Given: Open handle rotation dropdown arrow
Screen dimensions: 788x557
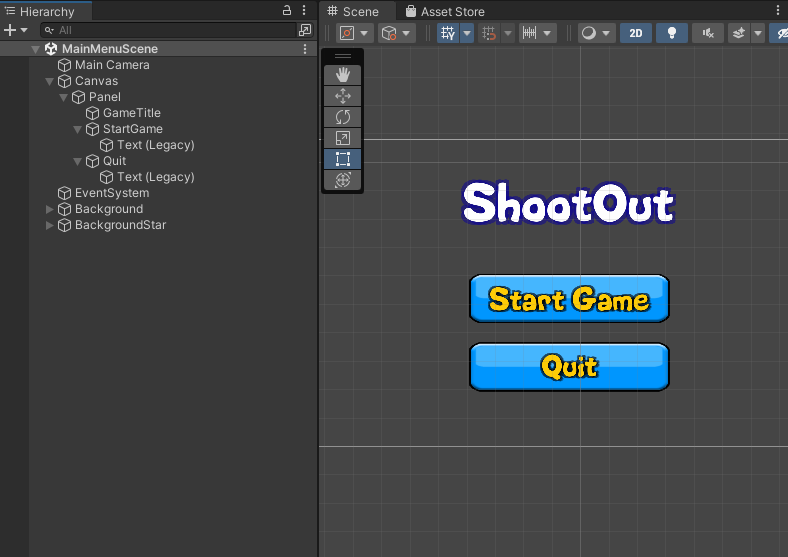Looking at the screenshot, I should coord(406,33).
